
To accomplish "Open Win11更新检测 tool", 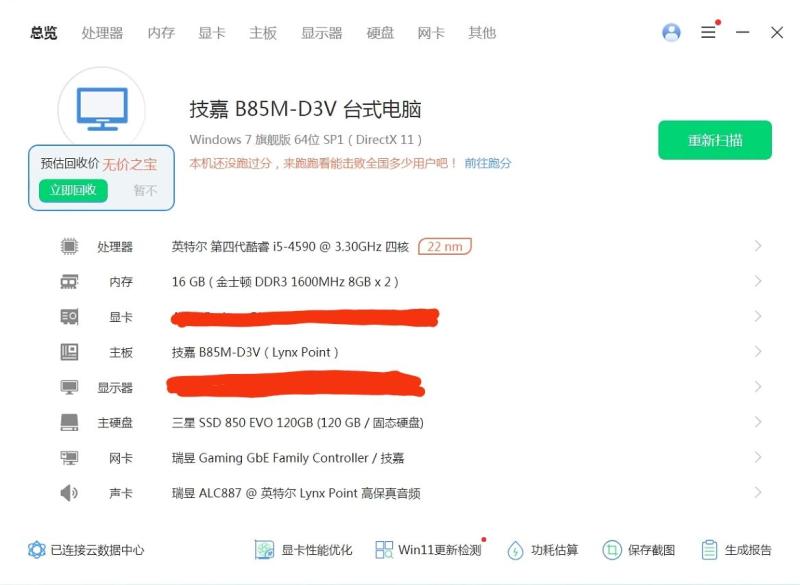I will pyautogui.click(x=428, y=550).
